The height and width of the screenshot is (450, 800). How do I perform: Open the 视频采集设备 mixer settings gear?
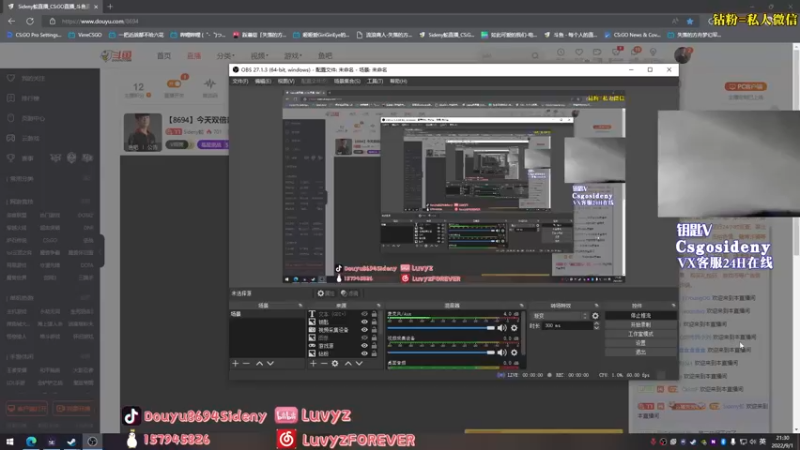tap(514, 352)
